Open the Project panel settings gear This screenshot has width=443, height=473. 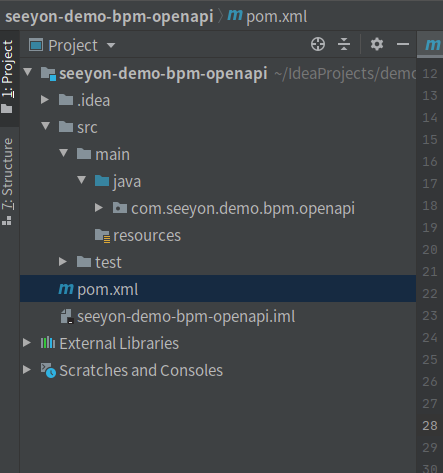point(377,44)
